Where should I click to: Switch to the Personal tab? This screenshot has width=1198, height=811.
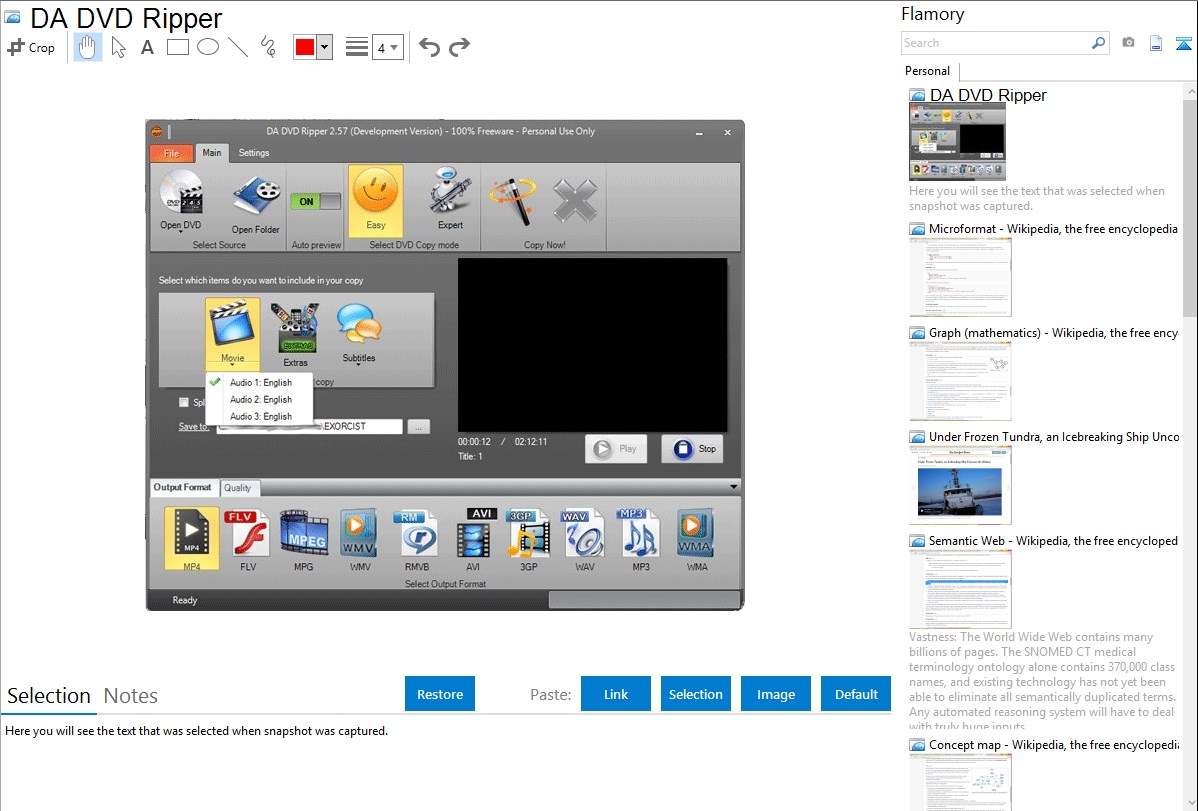928,71
